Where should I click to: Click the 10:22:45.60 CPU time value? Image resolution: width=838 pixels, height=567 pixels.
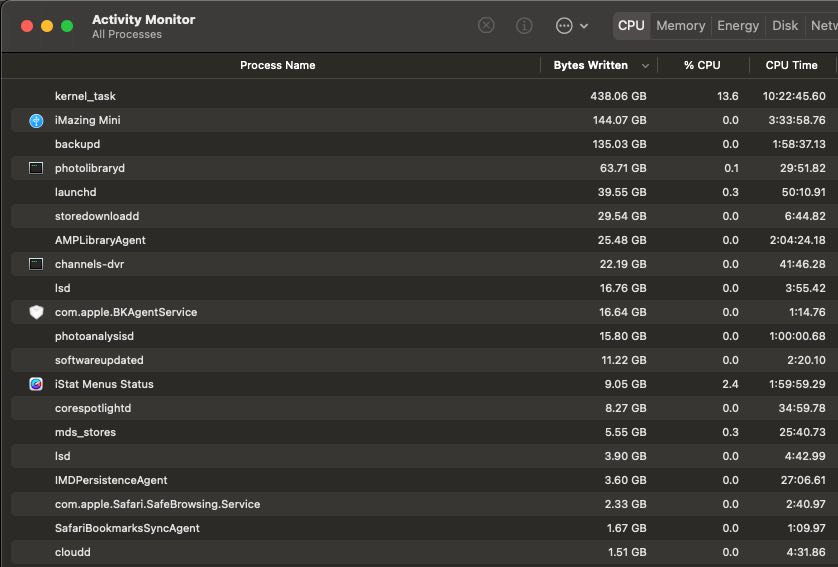click(x=794, y=96)
